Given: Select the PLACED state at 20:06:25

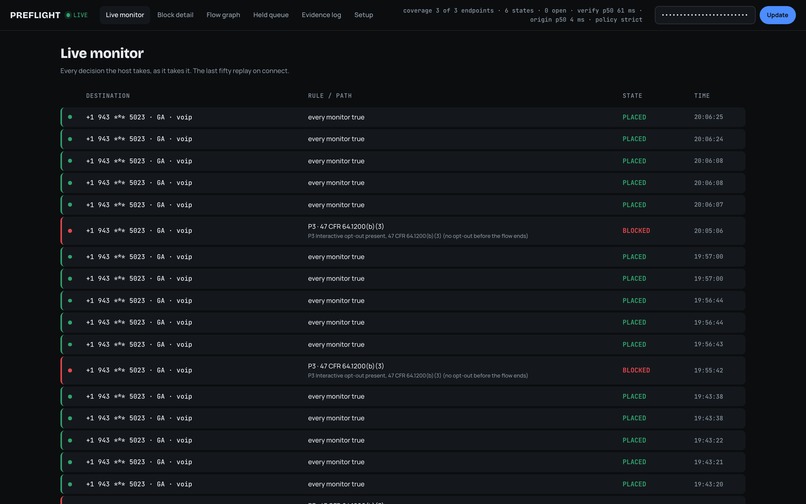Looking at the screenshot, I should pos(634,117).
